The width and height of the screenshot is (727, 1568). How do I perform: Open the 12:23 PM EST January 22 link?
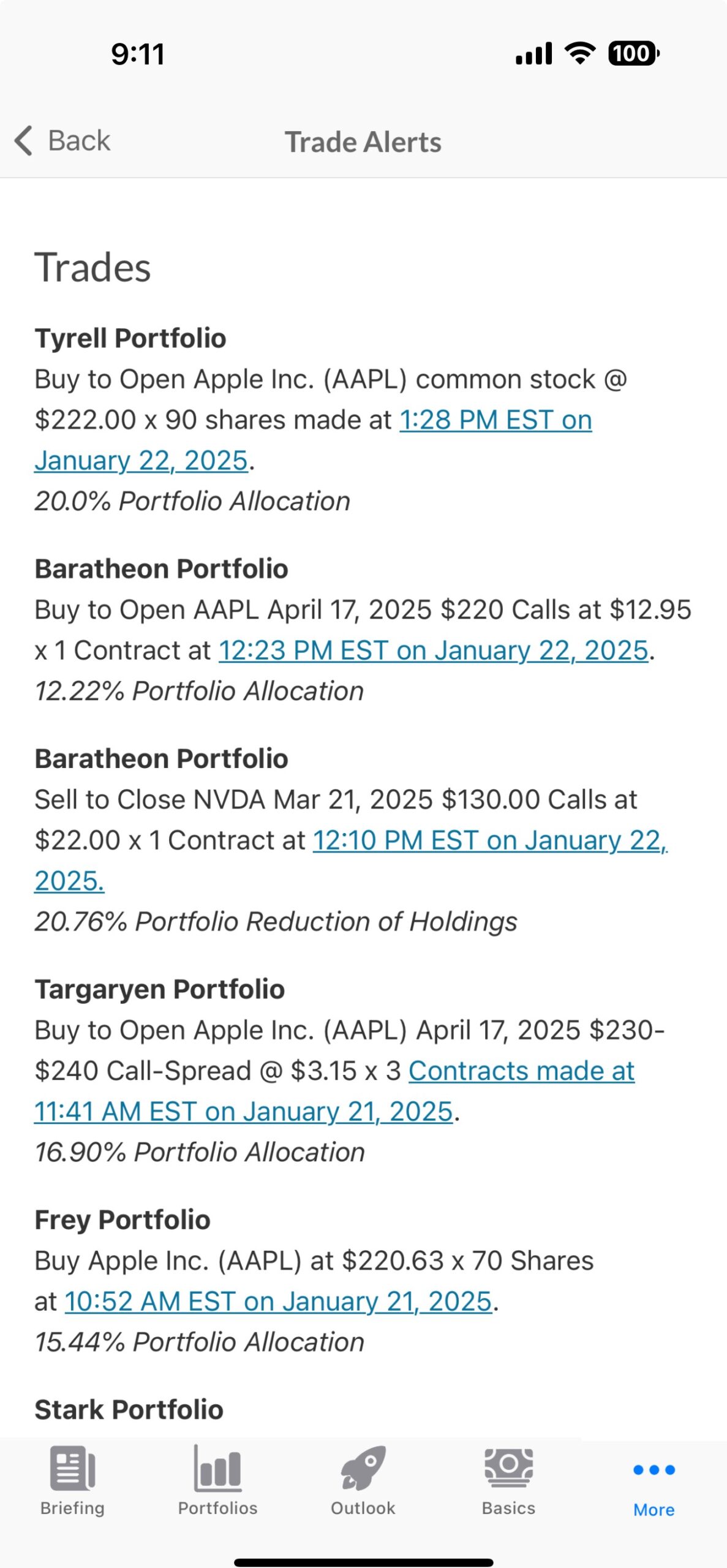[433, 650]
